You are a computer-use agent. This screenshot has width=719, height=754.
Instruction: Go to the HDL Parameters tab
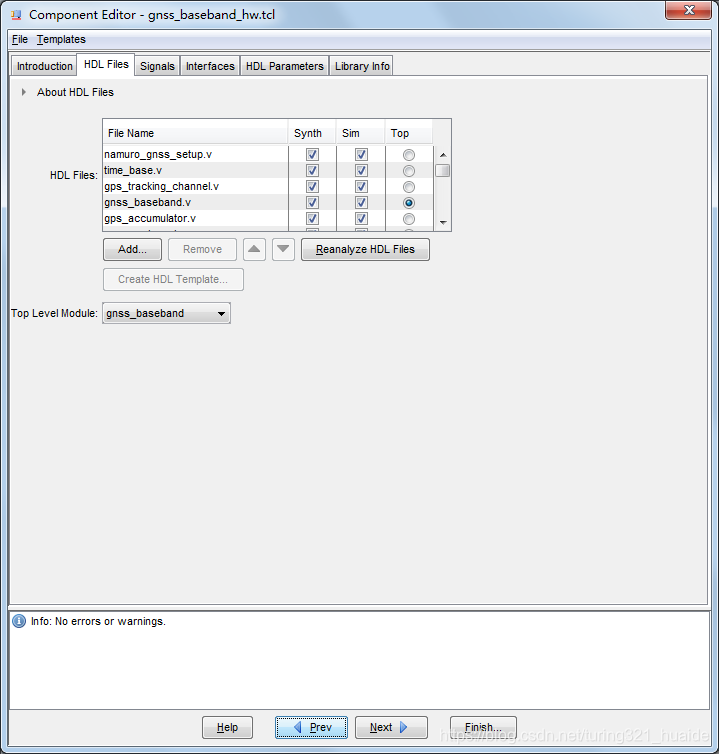[x=285, y=66]
